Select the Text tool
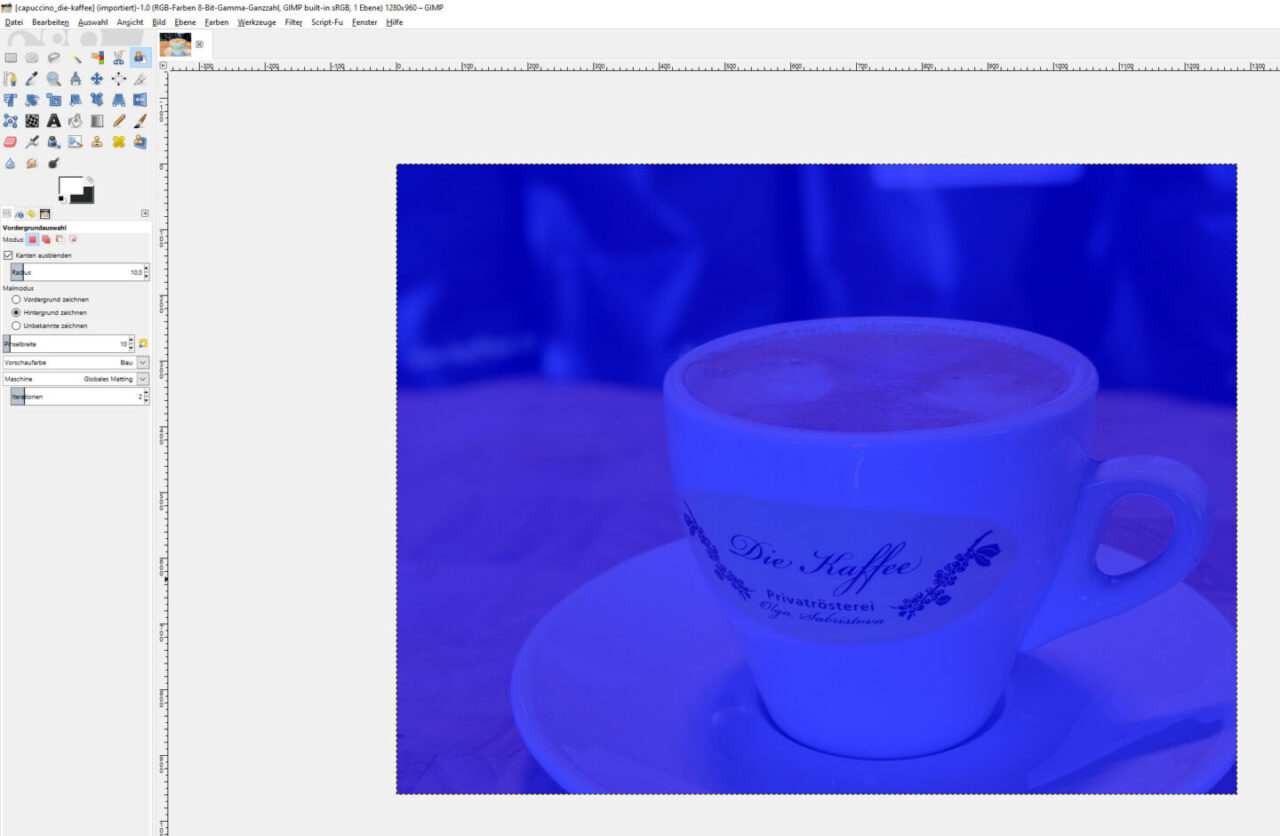 pos(54,121)
